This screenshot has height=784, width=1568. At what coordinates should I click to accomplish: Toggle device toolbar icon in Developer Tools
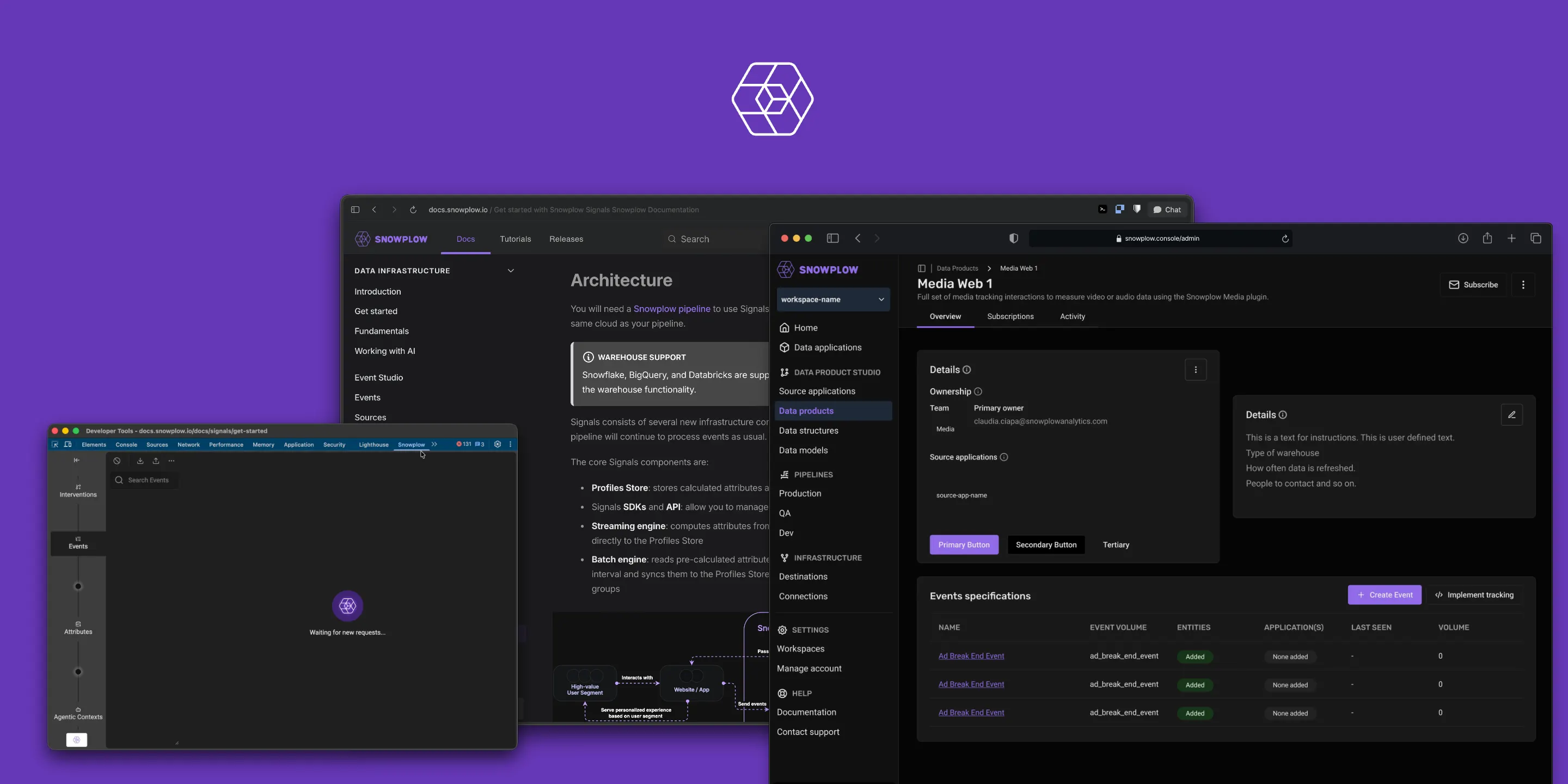(x=68, y=444)
